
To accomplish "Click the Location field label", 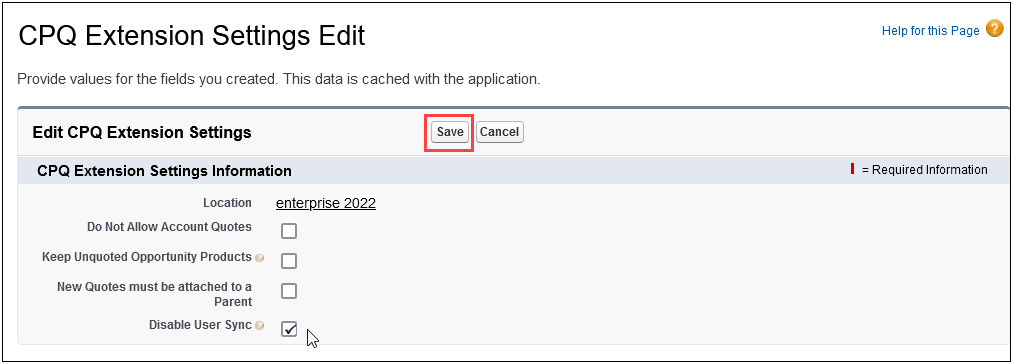I will (227, 203).
